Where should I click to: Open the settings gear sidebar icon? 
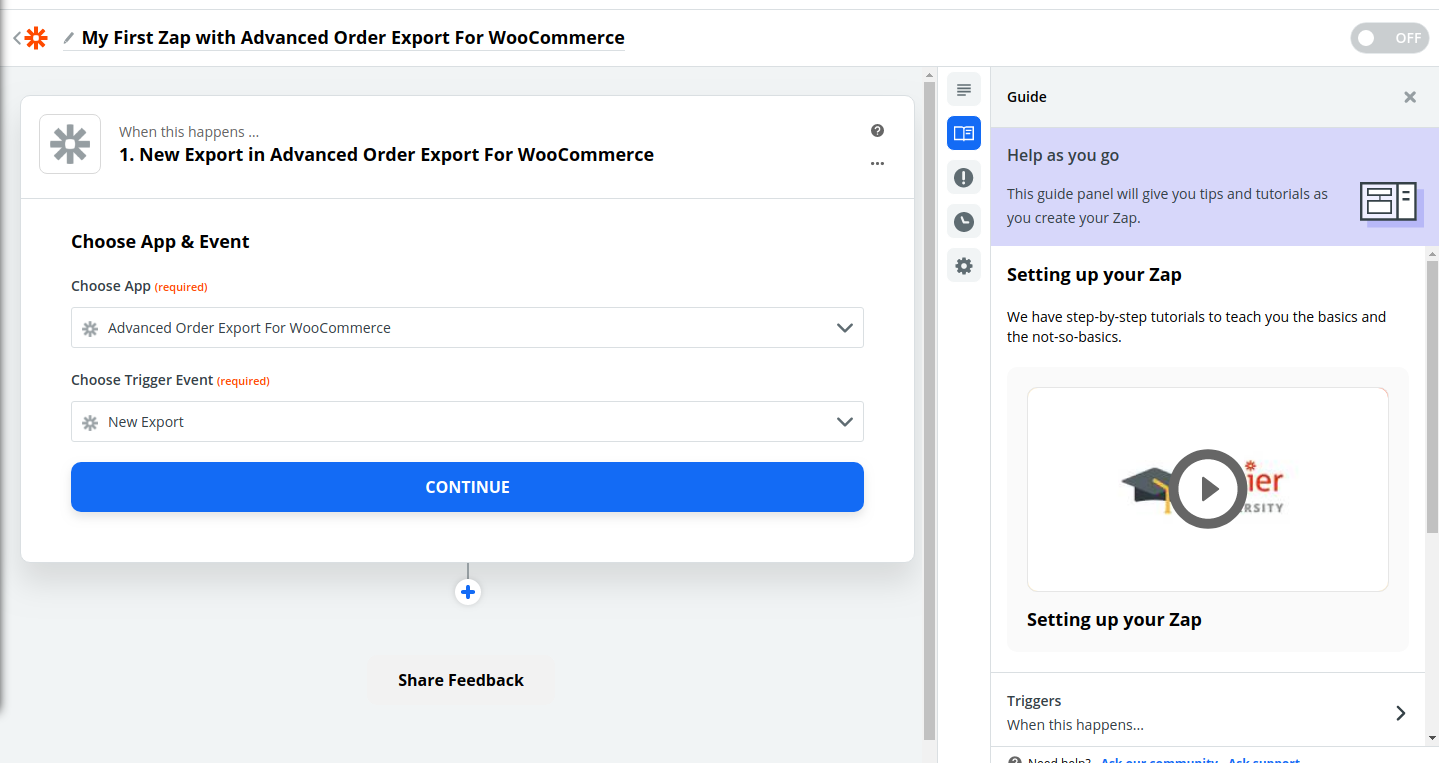coord(964,265)
